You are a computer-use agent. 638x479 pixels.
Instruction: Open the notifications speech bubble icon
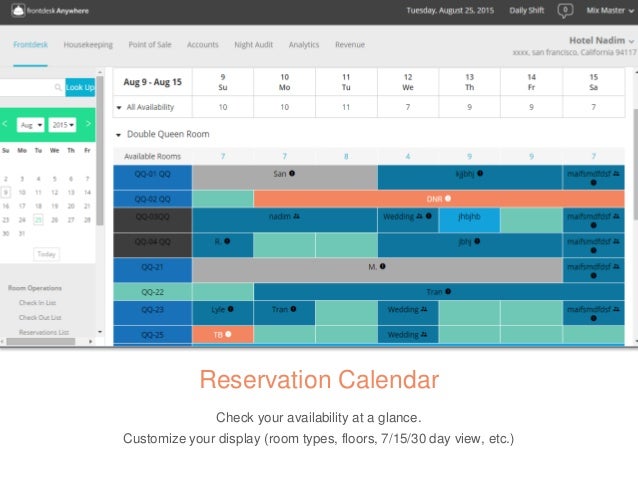coord(565,10)
